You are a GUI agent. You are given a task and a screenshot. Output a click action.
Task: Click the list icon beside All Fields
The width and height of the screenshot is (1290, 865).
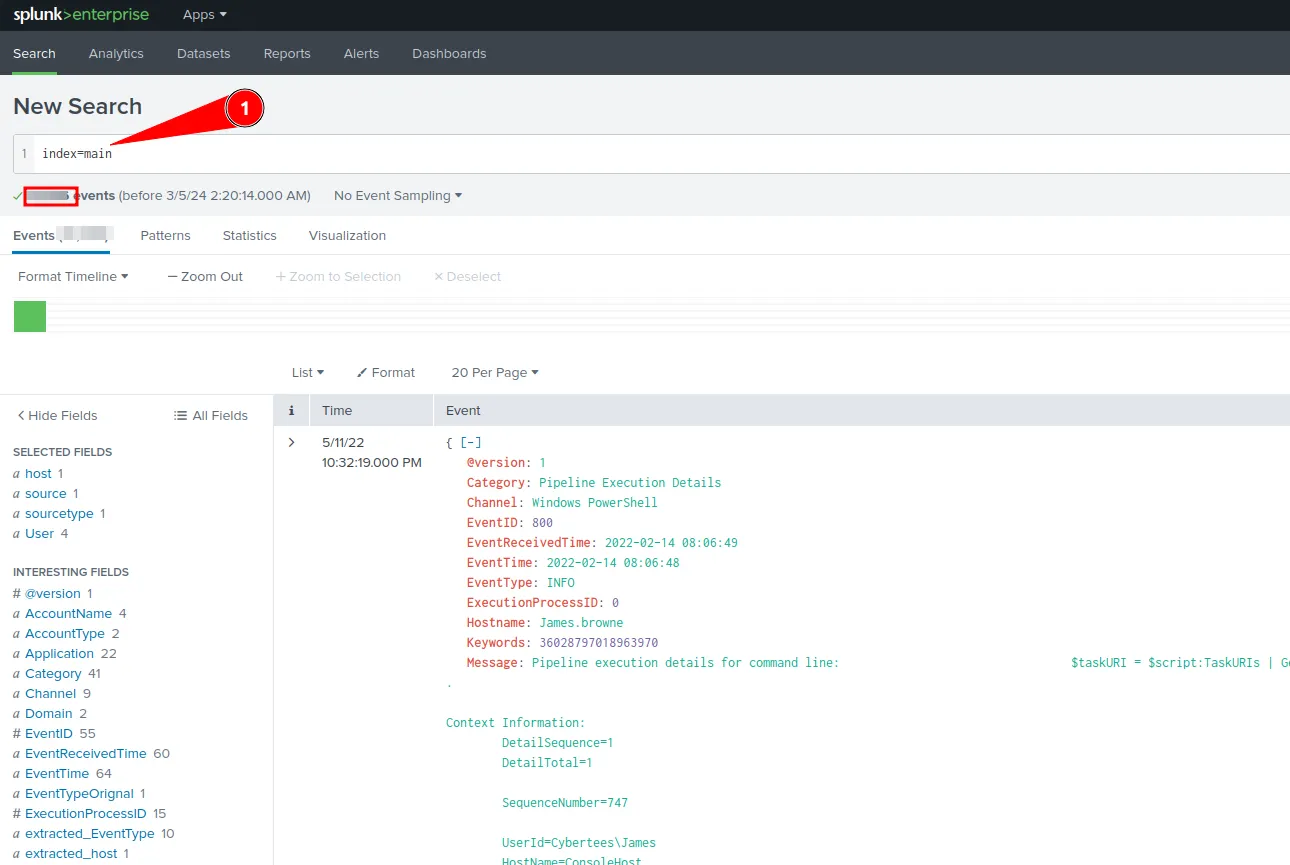pyautogui.click(x=179, y=415)
